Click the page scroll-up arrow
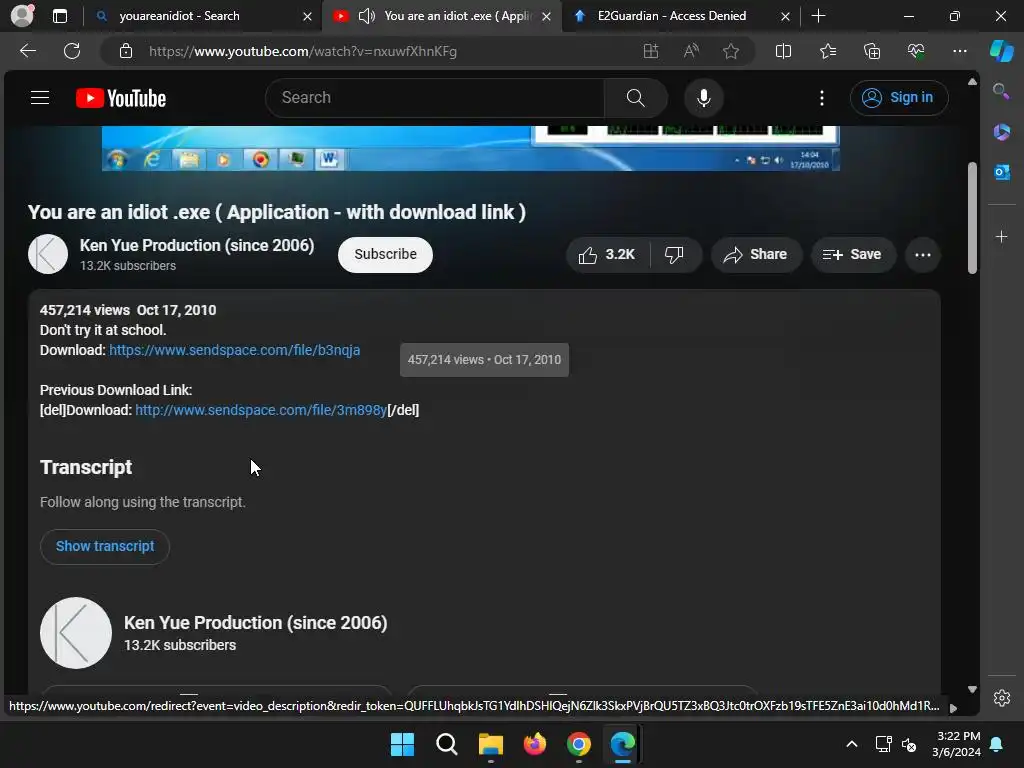This screenshot has width=1024, height=768. click(972, 82)
